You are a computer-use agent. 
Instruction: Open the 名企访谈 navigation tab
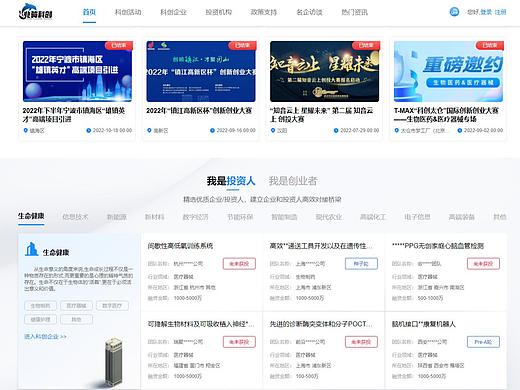(309, 12)
